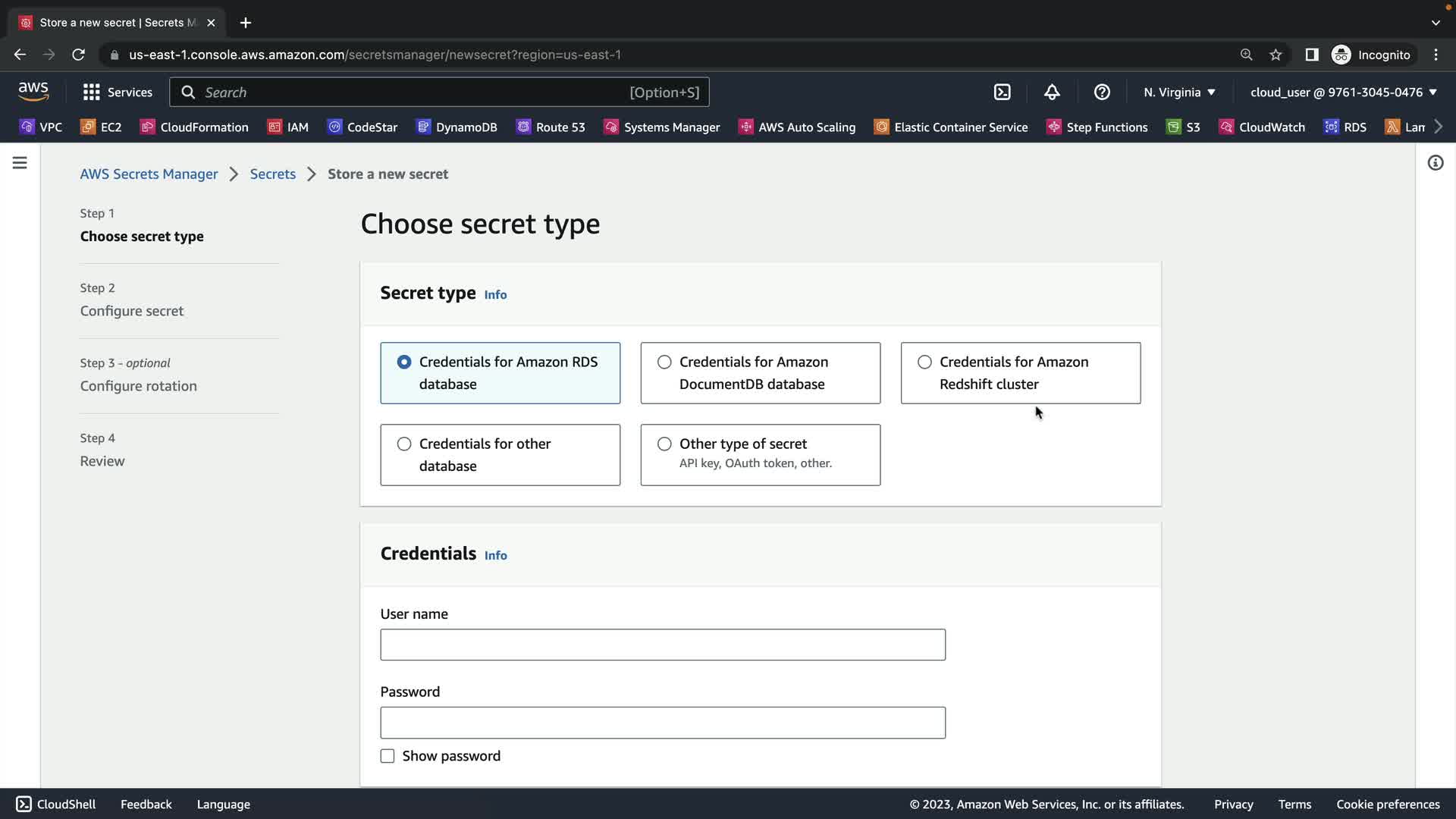Select Credentials for Amazon DocumentDB database
1456x819 pixels.
664,362
